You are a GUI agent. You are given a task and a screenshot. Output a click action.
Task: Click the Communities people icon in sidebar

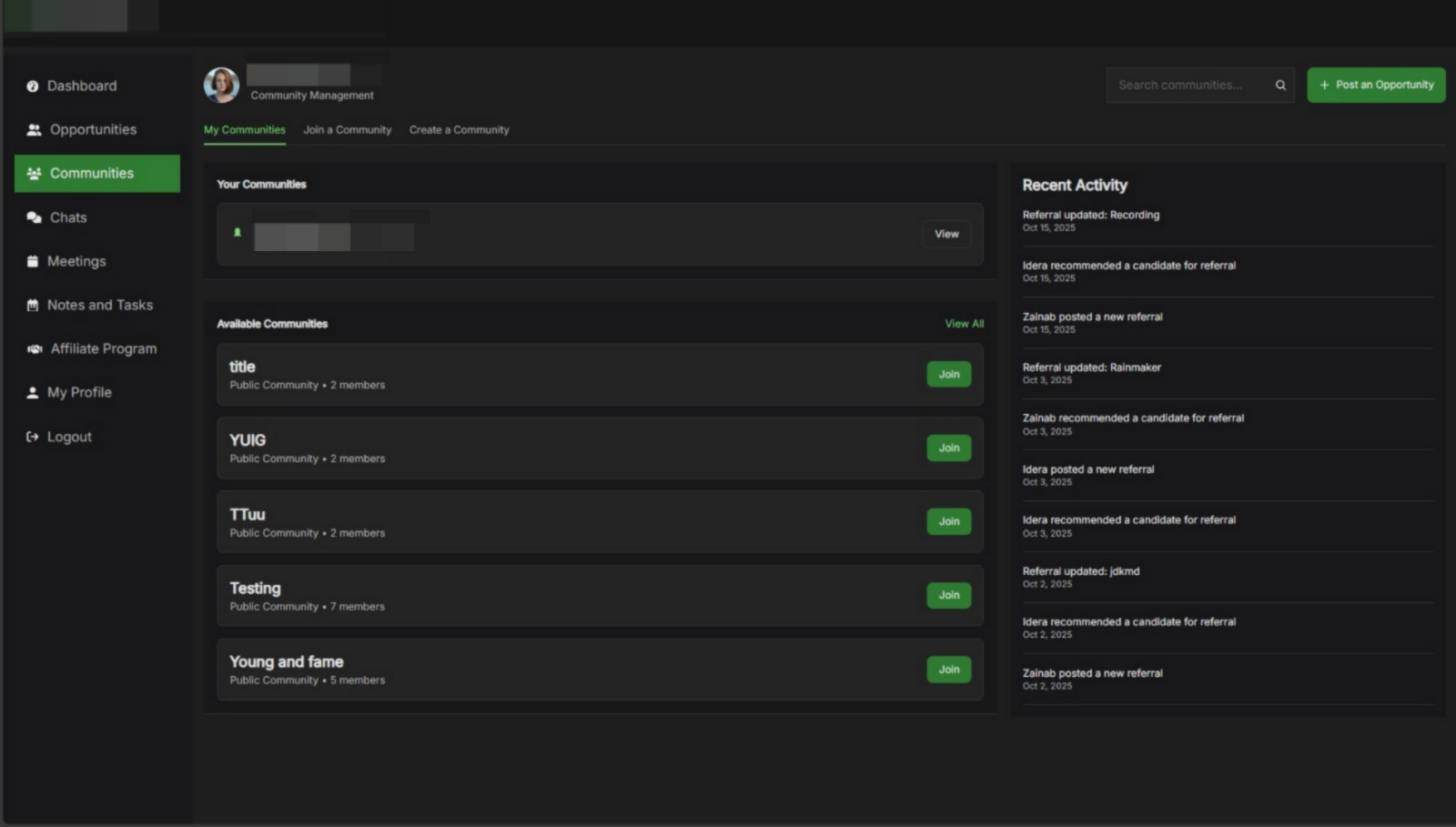click(x=34, y=173)
